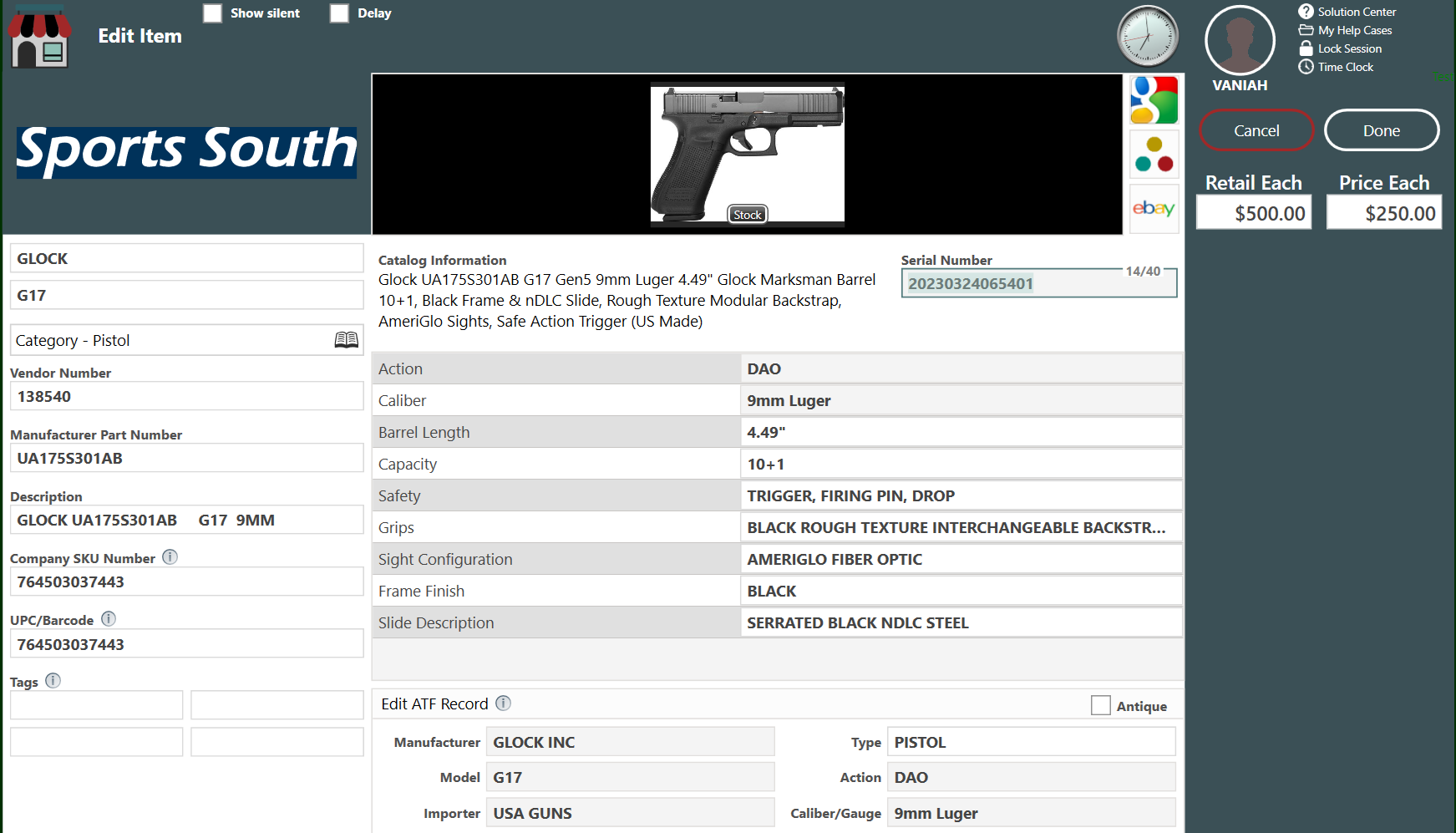Edit the Barrel Length value 4.49"

(961, 432)
